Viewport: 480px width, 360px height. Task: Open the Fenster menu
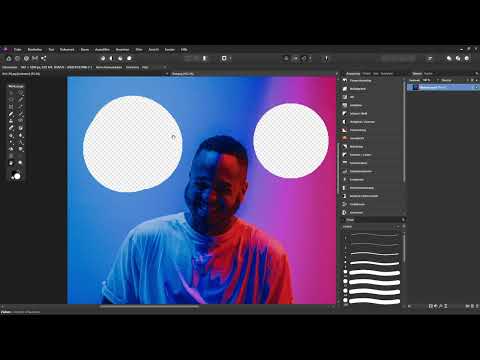point(170,49)
